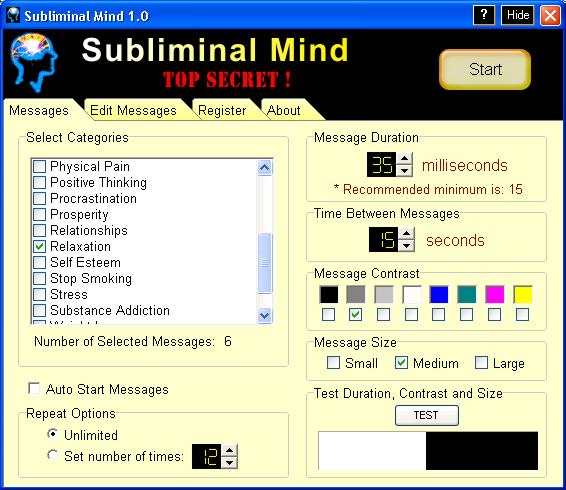
Task: Uncheck the Medium message size
Action: click(x=401, y=363)
